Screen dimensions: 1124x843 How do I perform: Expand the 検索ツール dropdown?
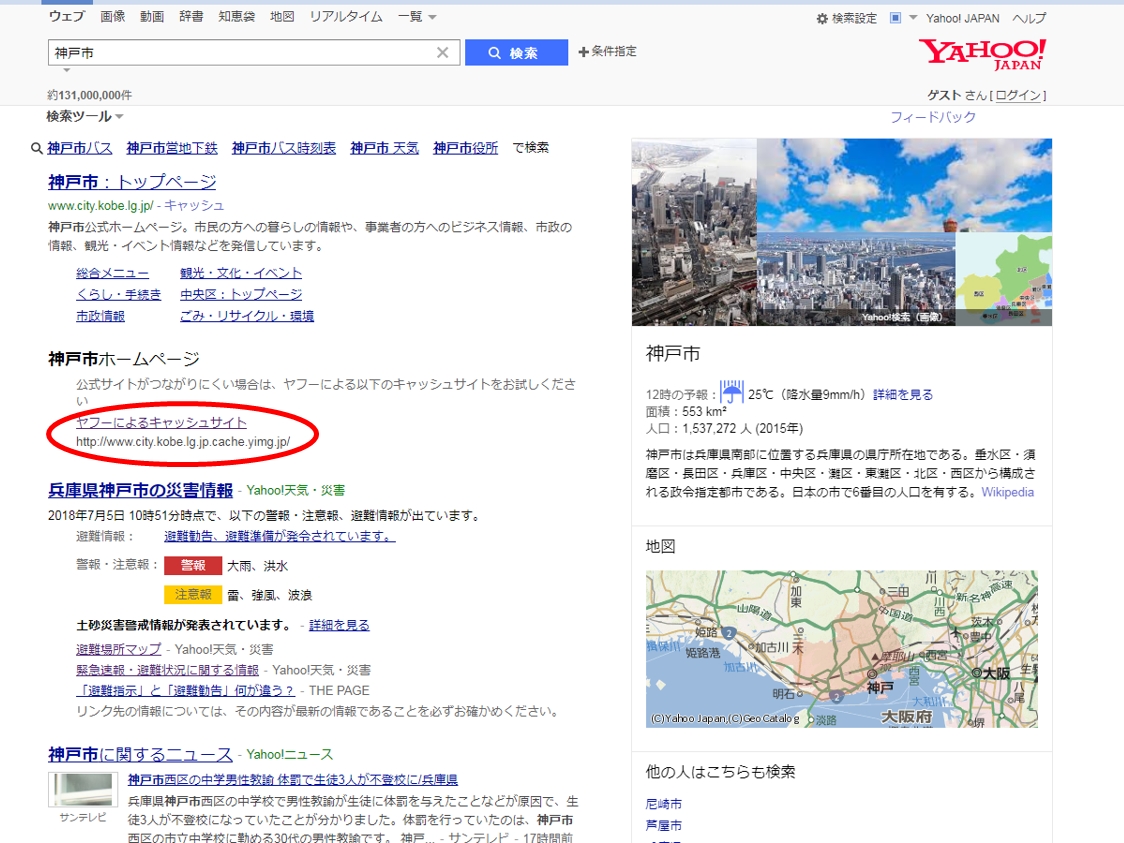[x=85, y=116]
